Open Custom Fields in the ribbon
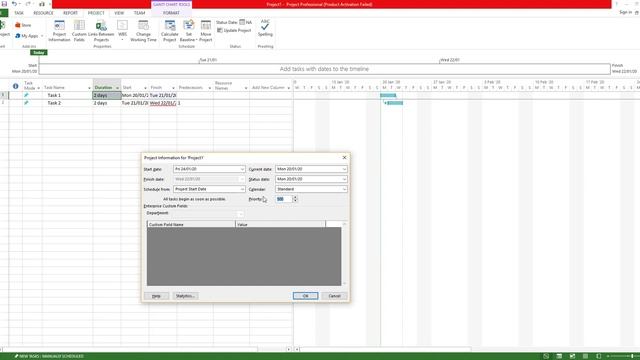This screenshot has height=360, width=640. tap(79, 31)
